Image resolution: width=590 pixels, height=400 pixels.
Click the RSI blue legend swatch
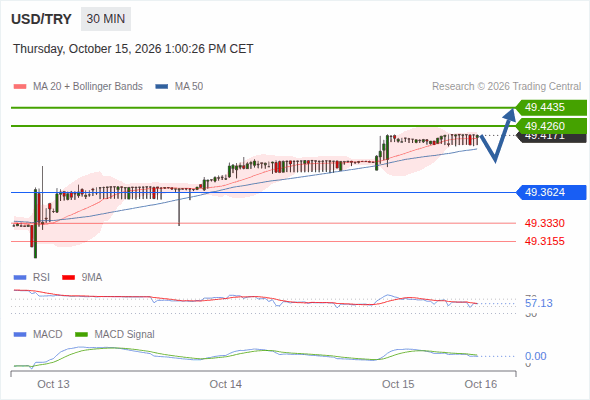20,278
